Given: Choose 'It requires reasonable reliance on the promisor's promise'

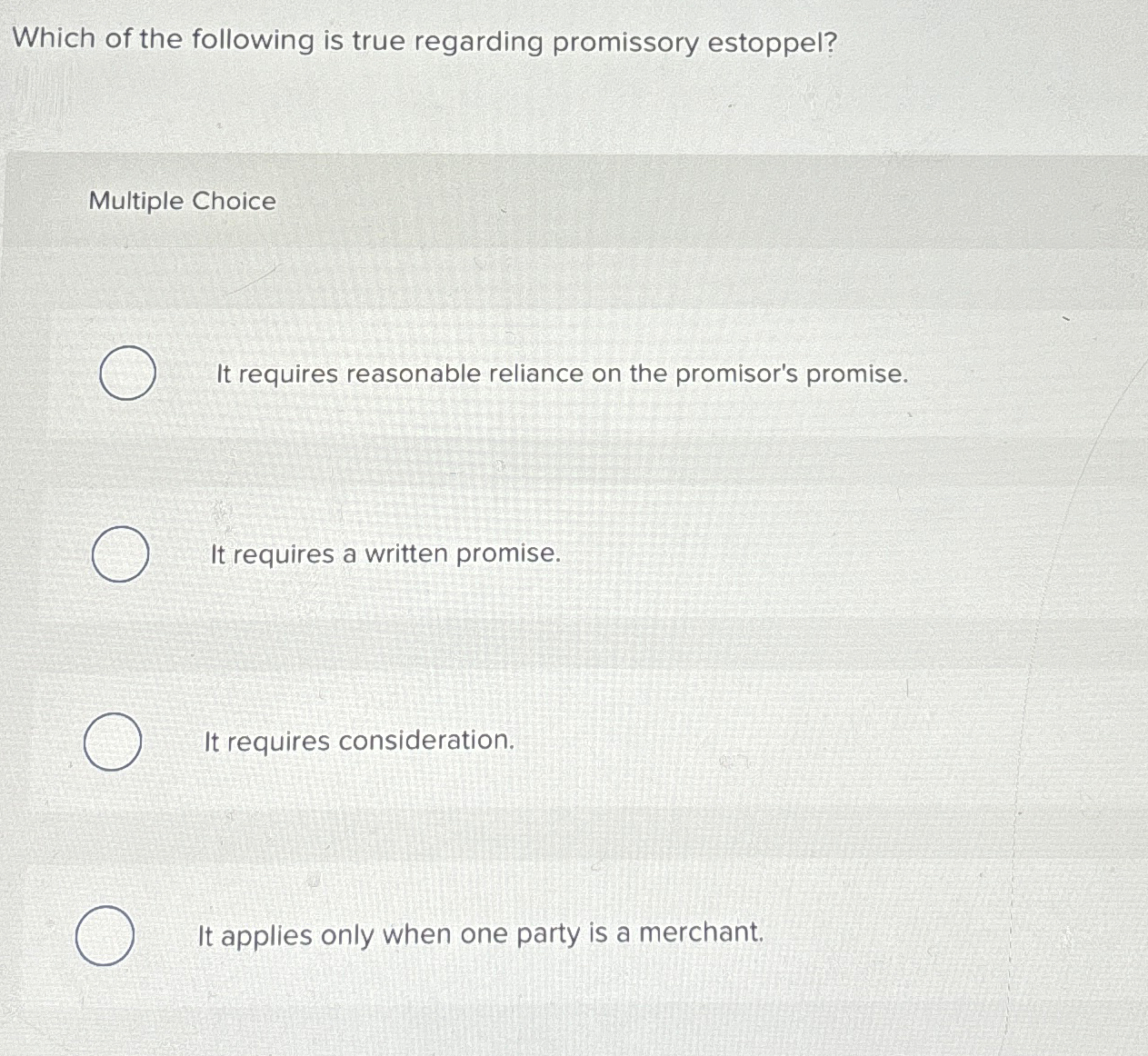Looking at the screenshot, I should tap(560, 374).
